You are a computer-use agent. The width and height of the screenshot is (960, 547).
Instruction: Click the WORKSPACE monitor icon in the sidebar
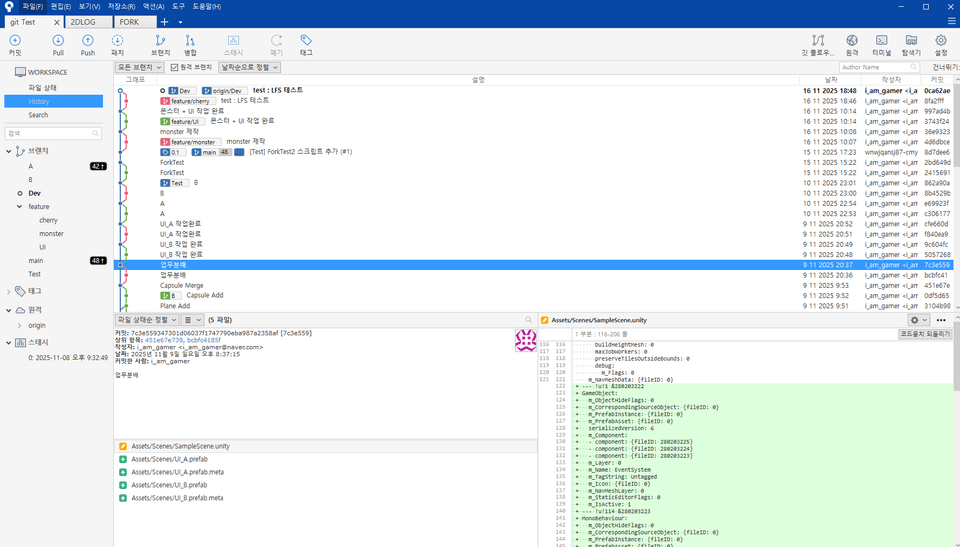[20, 72]
